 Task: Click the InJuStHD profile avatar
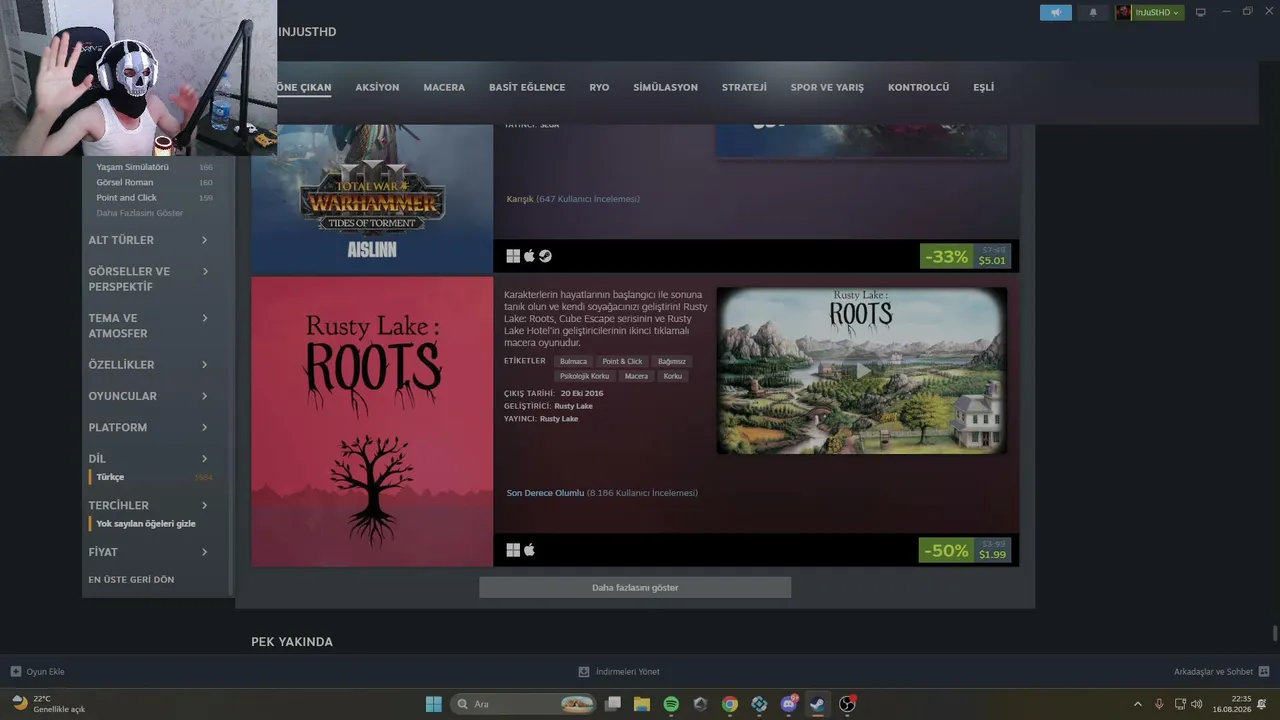1123,12
